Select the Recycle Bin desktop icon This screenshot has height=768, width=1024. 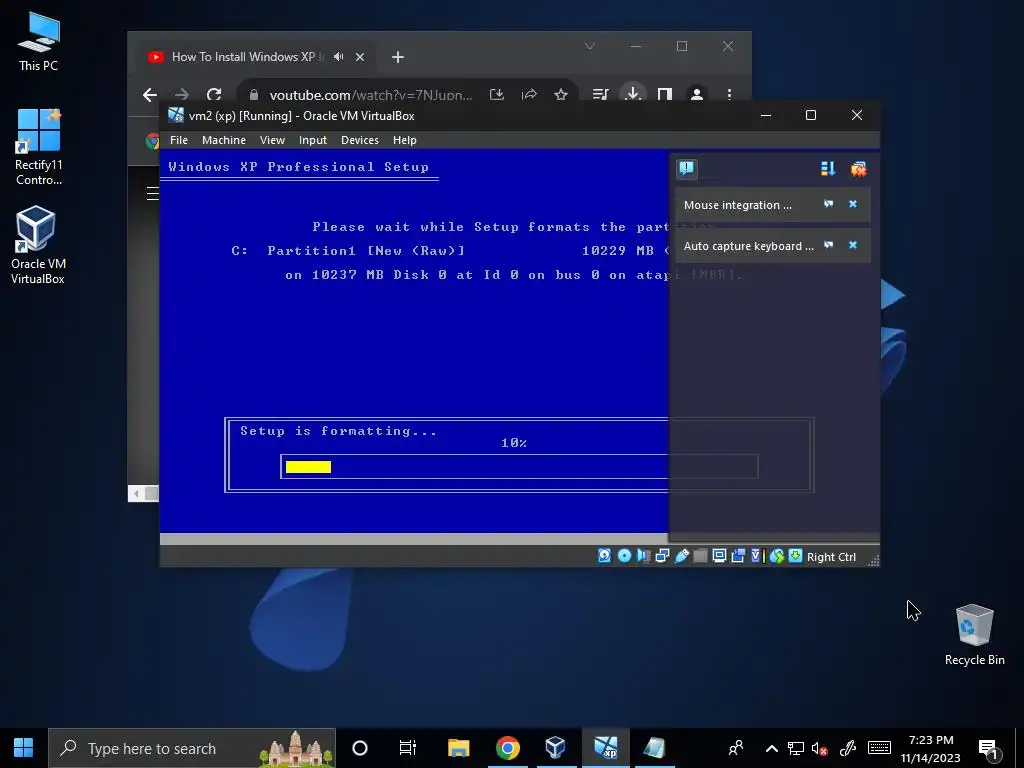974,635
